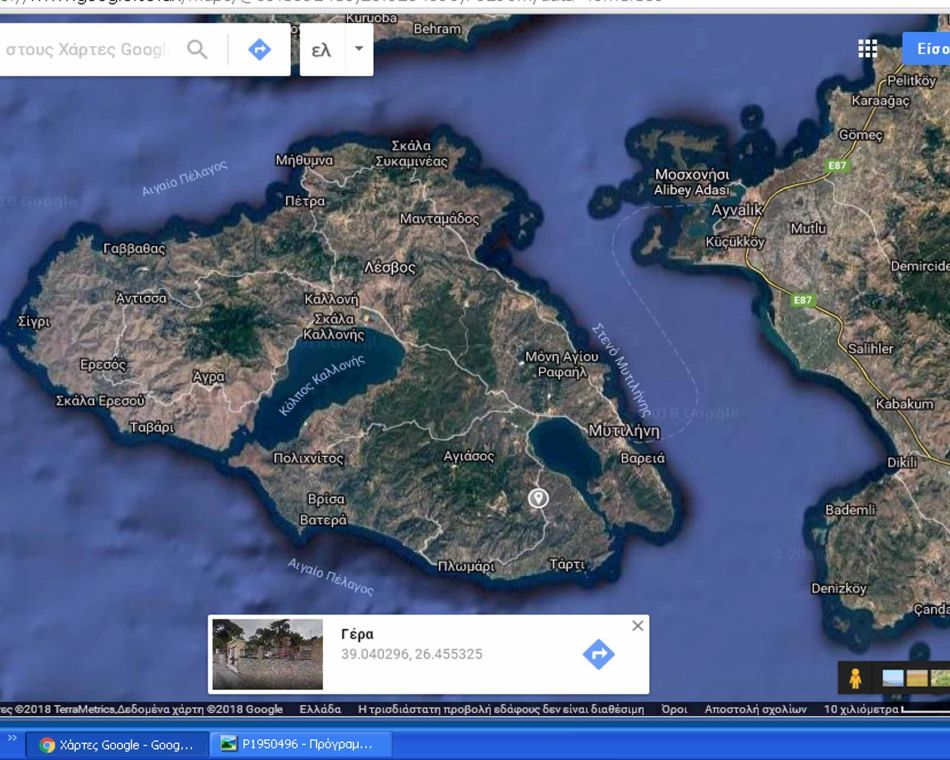
Task: Click the ελ language button
Action: (x=321, y=49)
